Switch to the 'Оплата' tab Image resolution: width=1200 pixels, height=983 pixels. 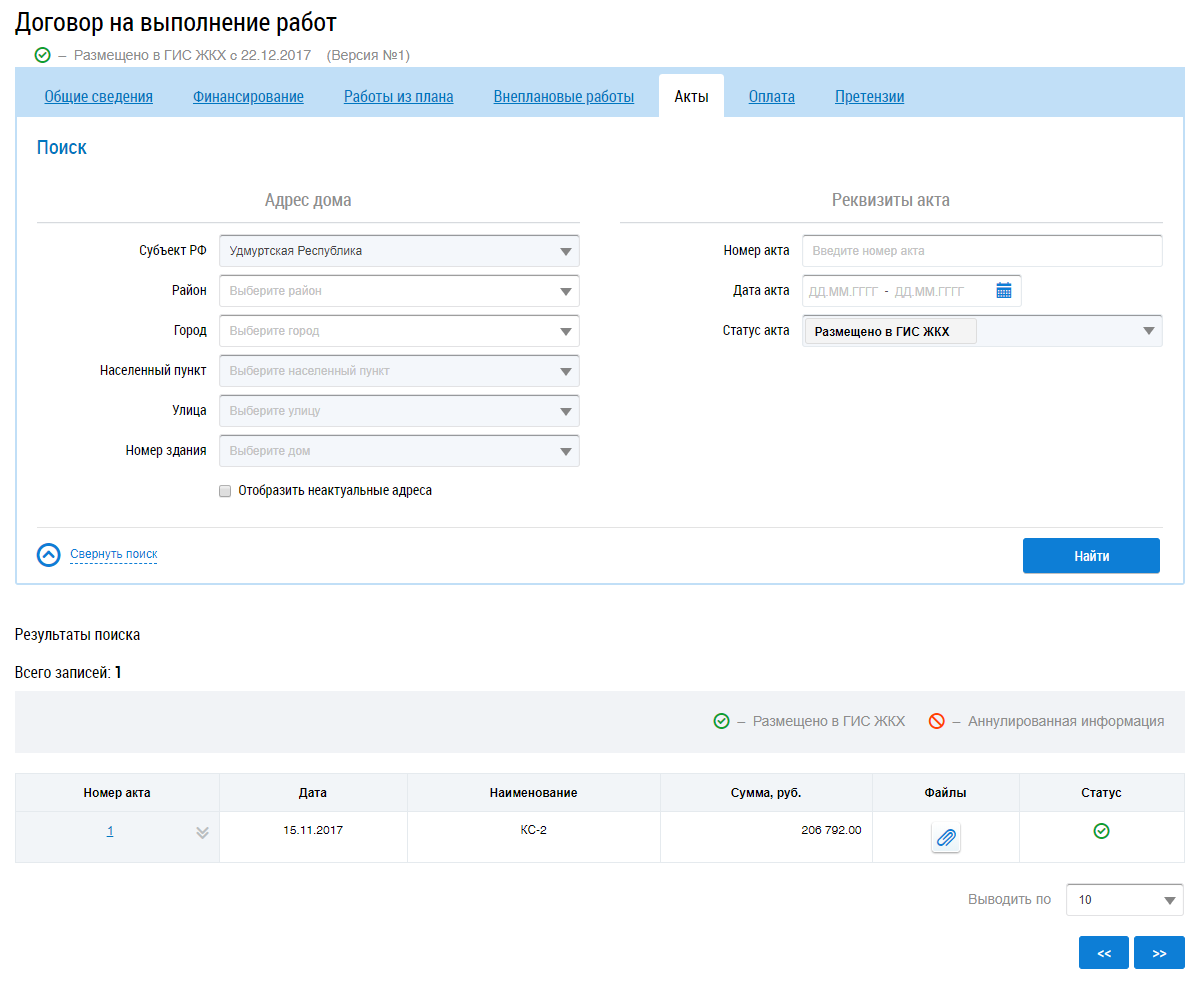(x=771, y=97)
